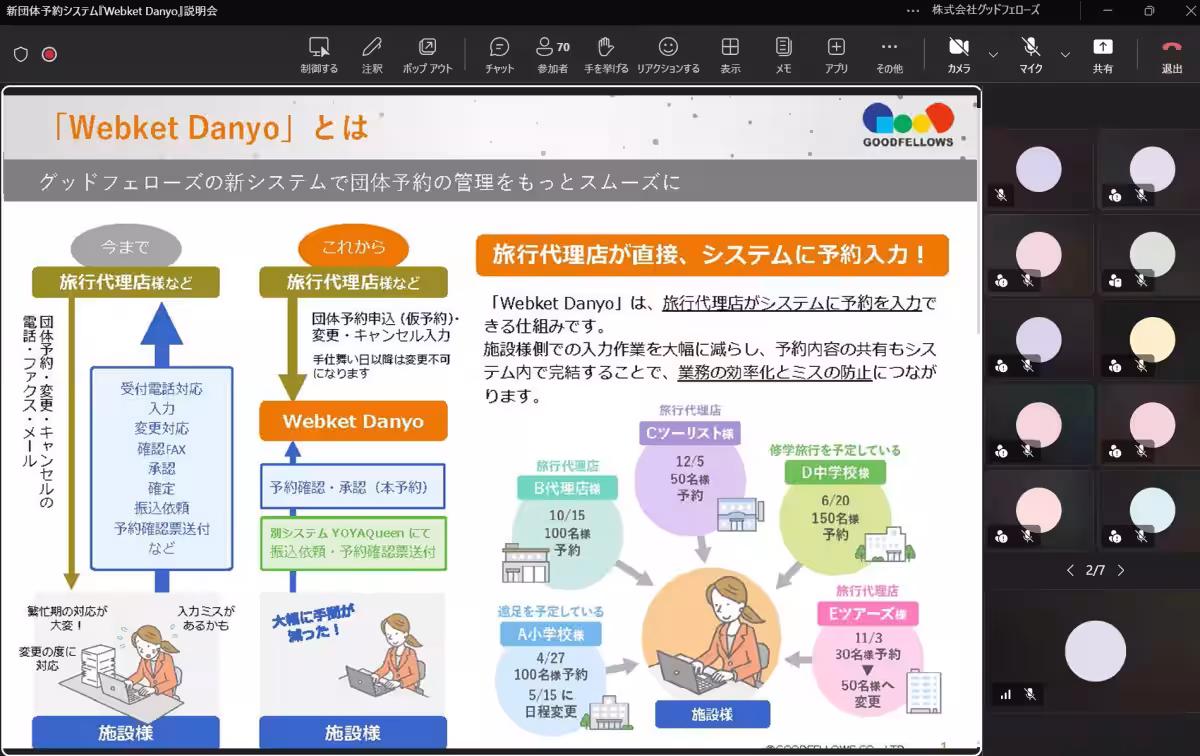1200x756 pixels.
Task: Click the orange 旅行代理店が直接、システムに予約入力！ banner
Action: click(712, 255)
